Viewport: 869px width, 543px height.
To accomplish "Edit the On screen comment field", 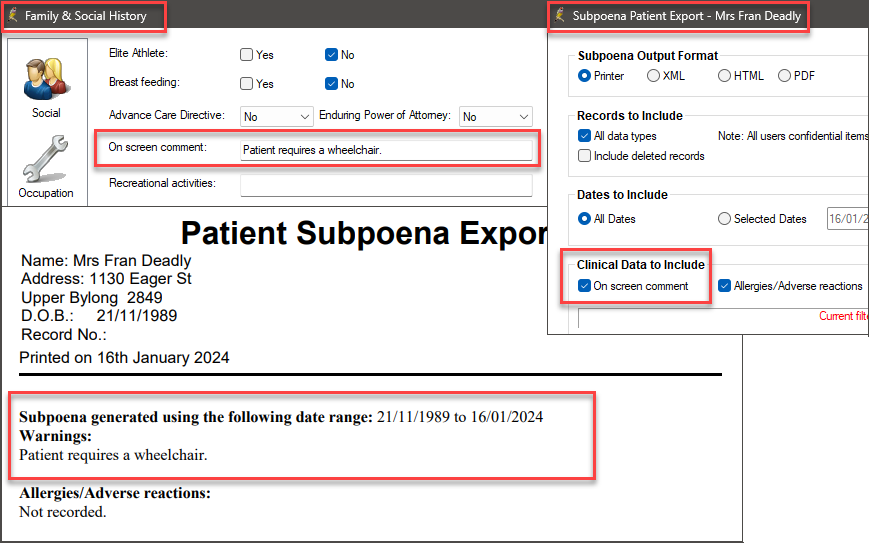I will (386, 150).
